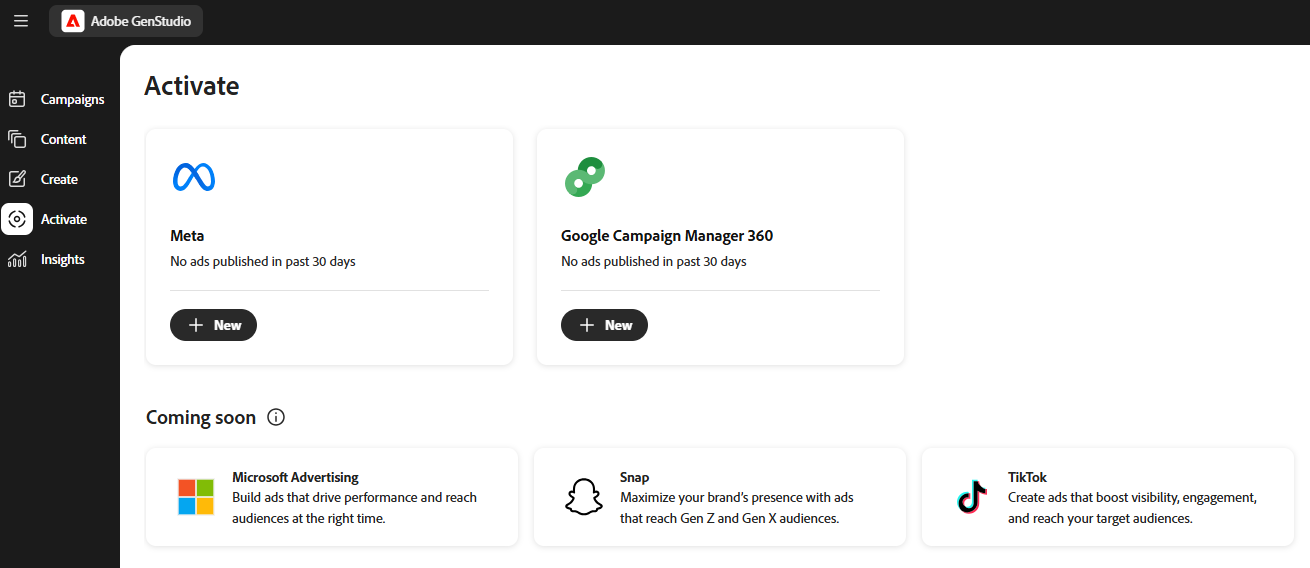This screenshot has height=568, width=1310.
Task: Open the hamburger navigation menu
Action: click(x=21, y=21)
